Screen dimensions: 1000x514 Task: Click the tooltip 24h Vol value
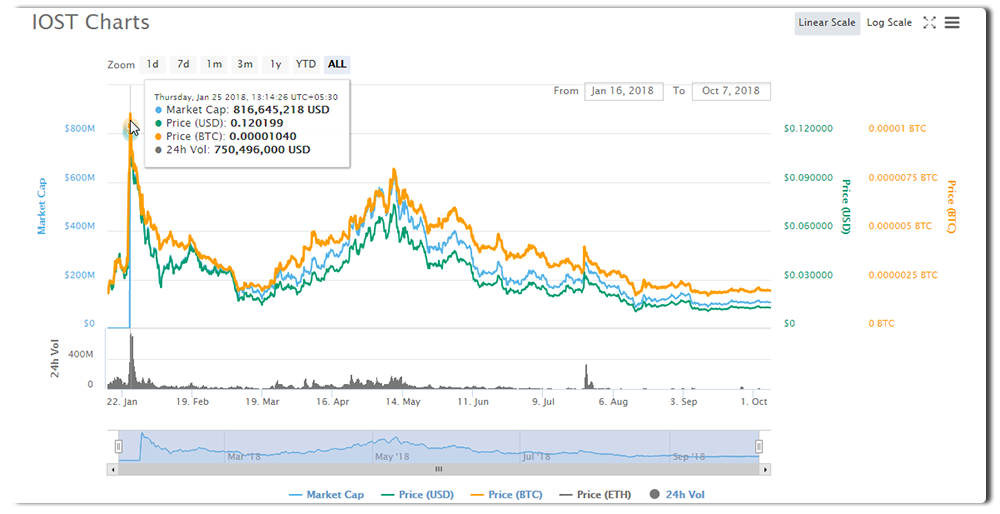[x=262, y=150]
